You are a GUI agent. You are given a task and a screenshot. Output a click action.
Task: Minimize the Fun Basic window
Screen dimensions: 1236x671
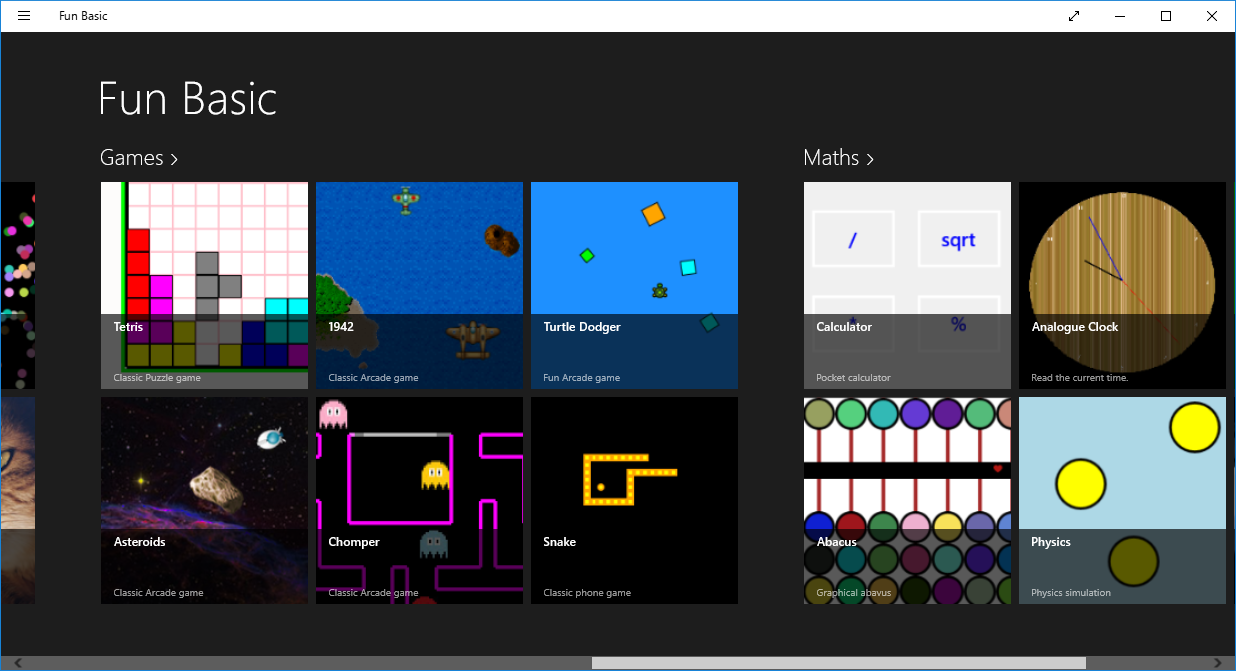(x=1120, y=16)
